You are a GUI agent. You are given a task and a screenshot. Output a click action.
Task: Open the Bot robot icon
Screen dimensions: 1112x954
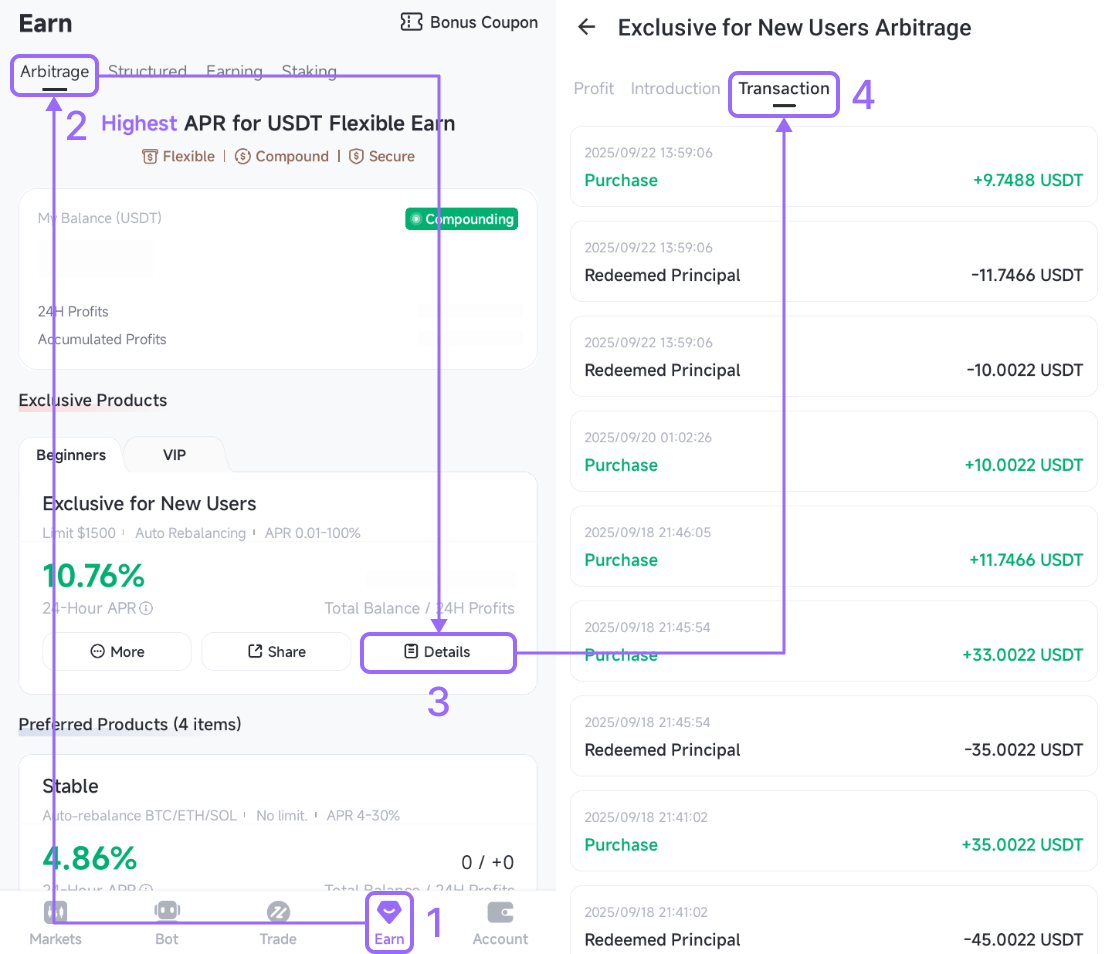coord(167,911)
